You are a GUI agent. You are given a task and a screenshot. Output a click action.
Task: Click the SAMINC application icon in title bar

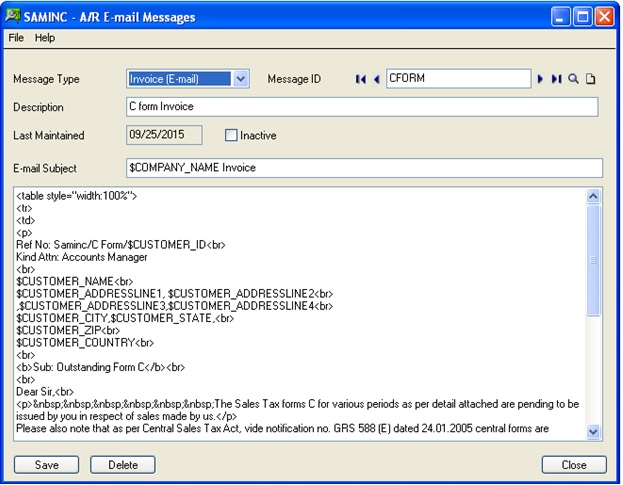[x=13, y=16]
